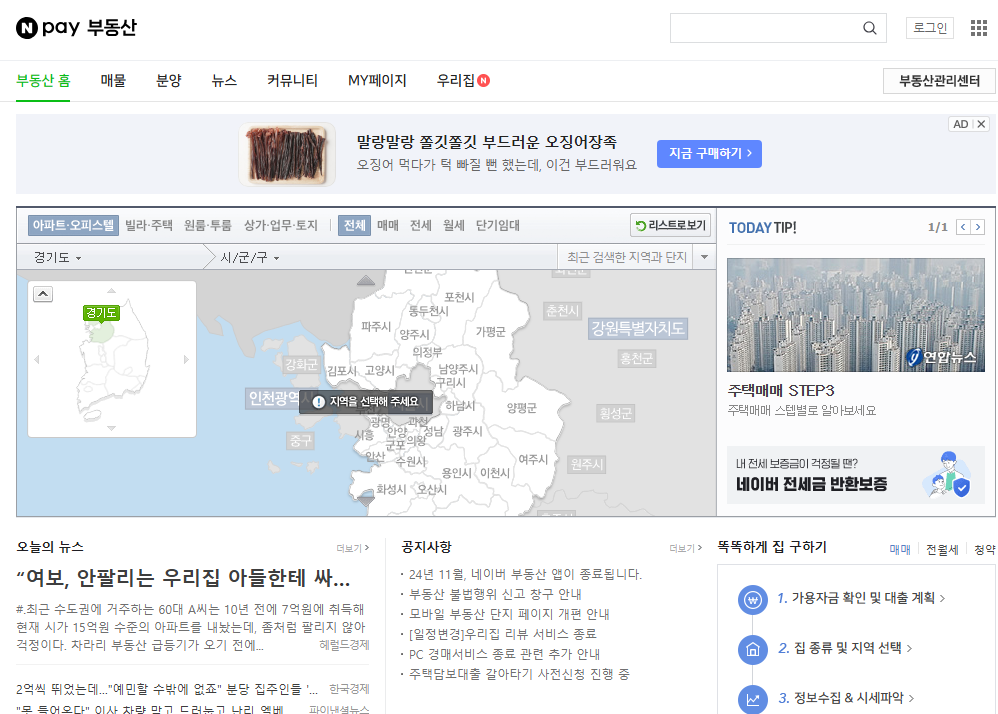
Task: Open the 경기도 province dropdown
Action: (x=57, y=258)
